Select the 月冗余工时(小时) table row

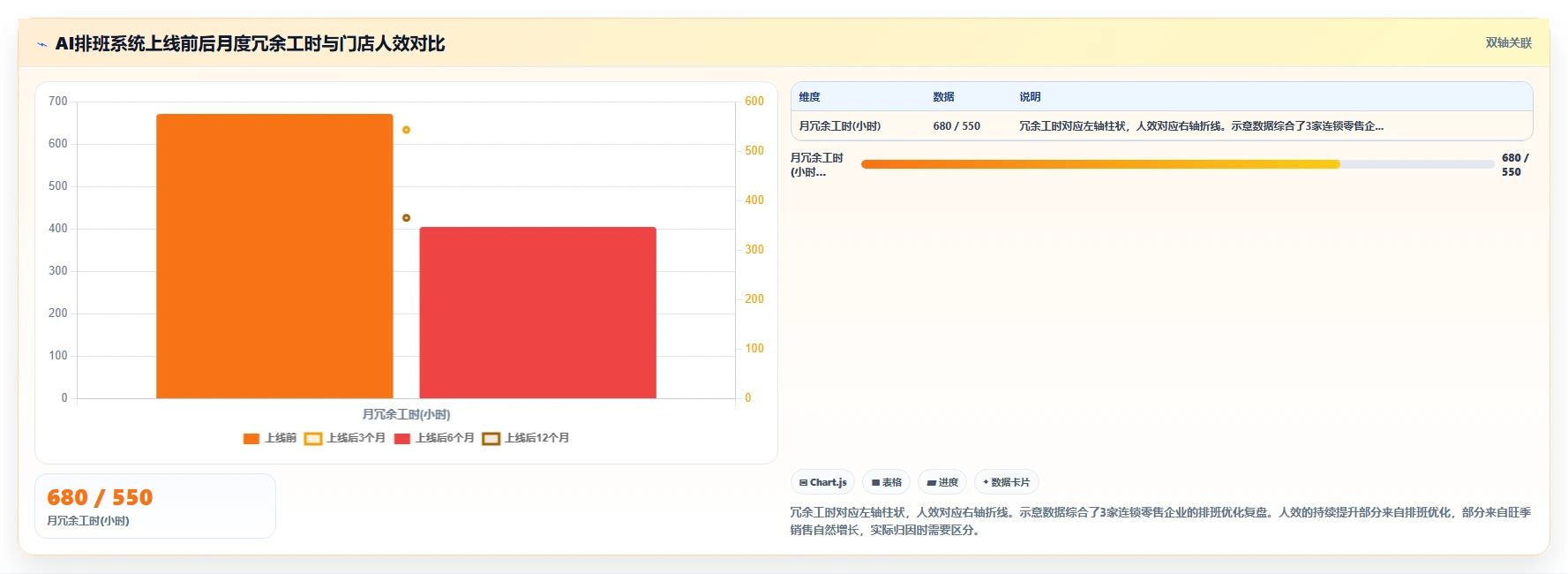pyautogui.click(x=1161, y=126)
